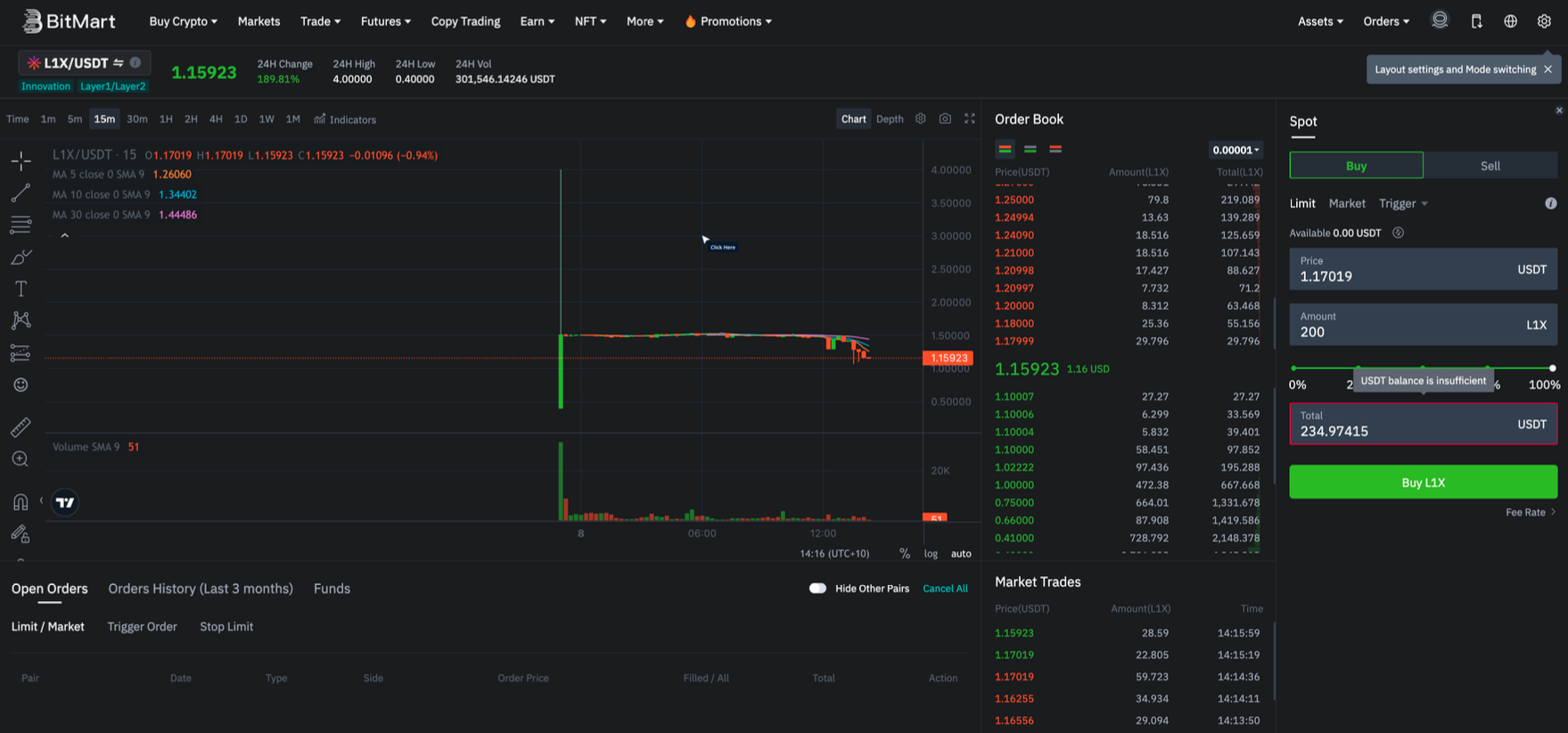1568x733 pixels.
Task: Open the user profile icon
Action: tap(1440, 21)
